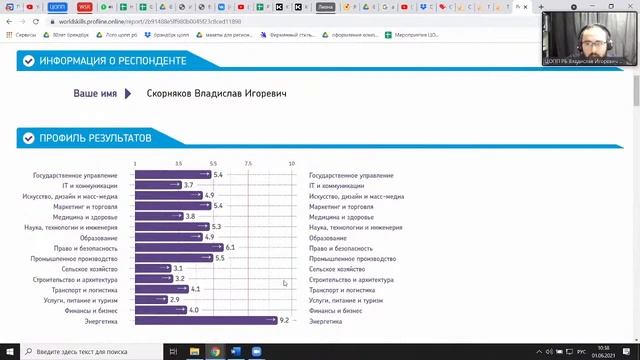Open Task View on the taskbar
The image size is (640, 360).
(x=173, y=351)
